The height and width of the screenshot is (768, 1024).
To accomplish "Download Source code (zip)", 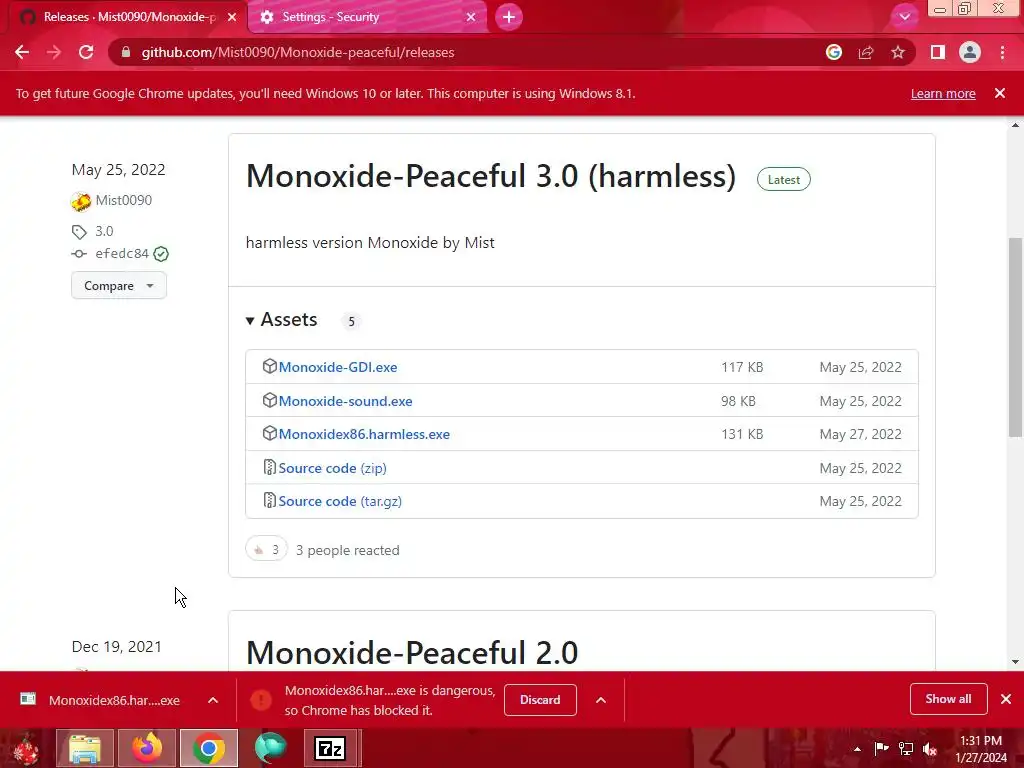I will [332, 468].
